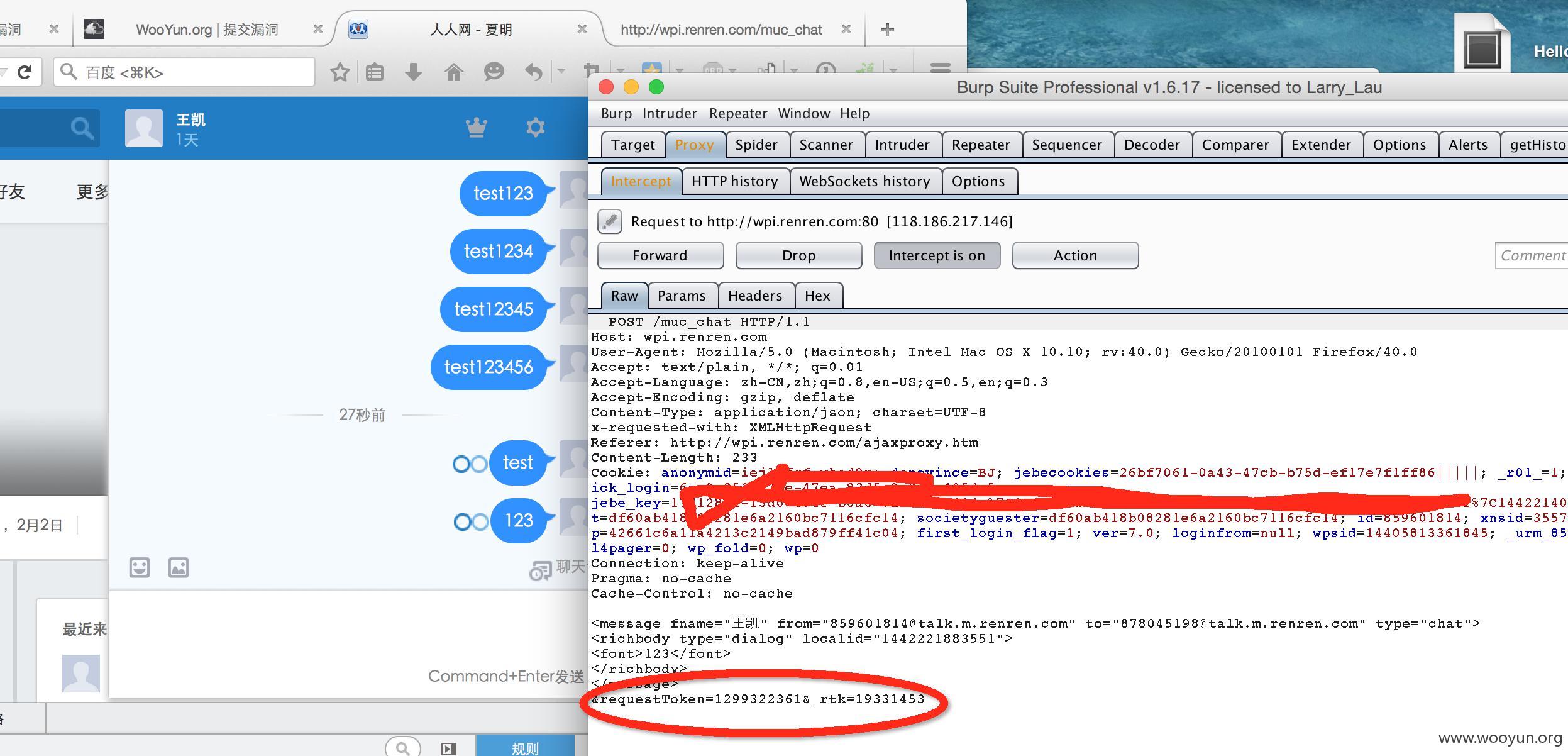
Task: Switch to Intruder tool tab
Action: 902,145
